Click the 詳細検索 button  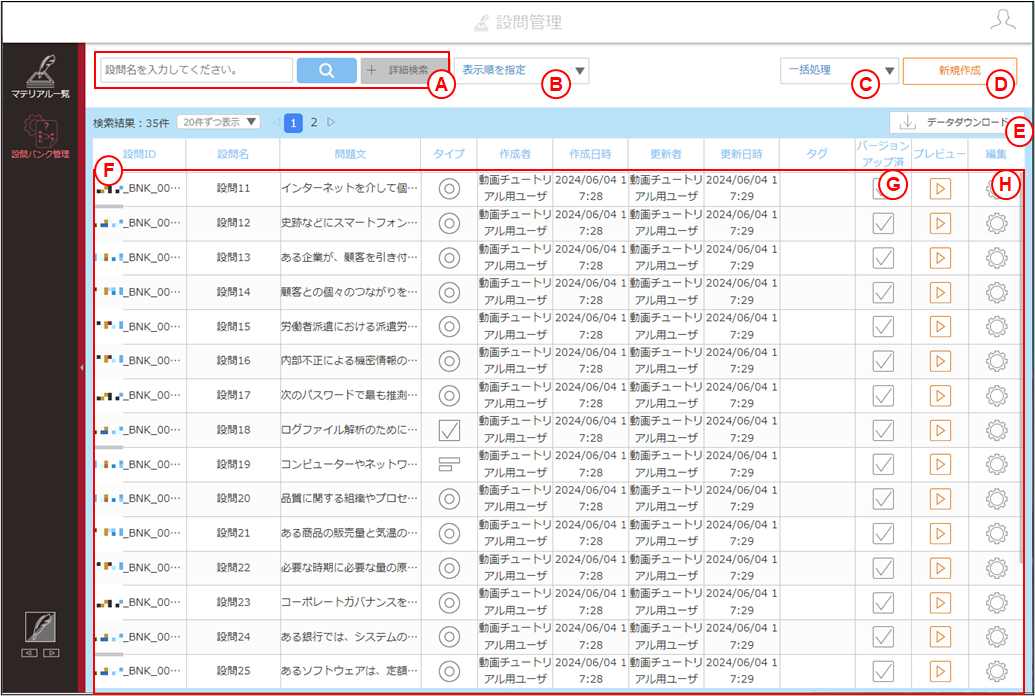tap(404, 70)
